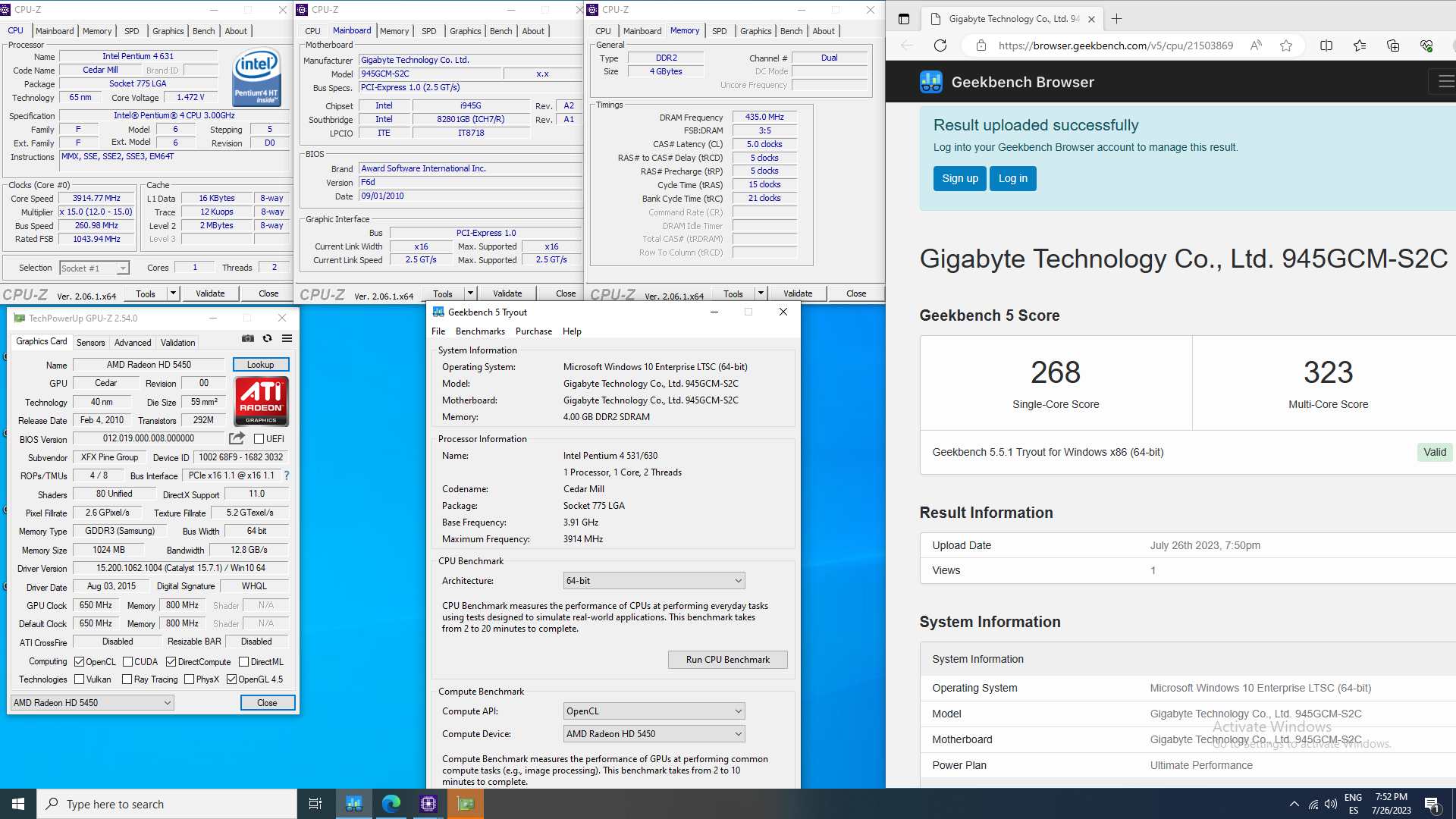Open the Compute API OpenCL dropdown
Screen dimensions: 1456x819
[x=654, y=711]
